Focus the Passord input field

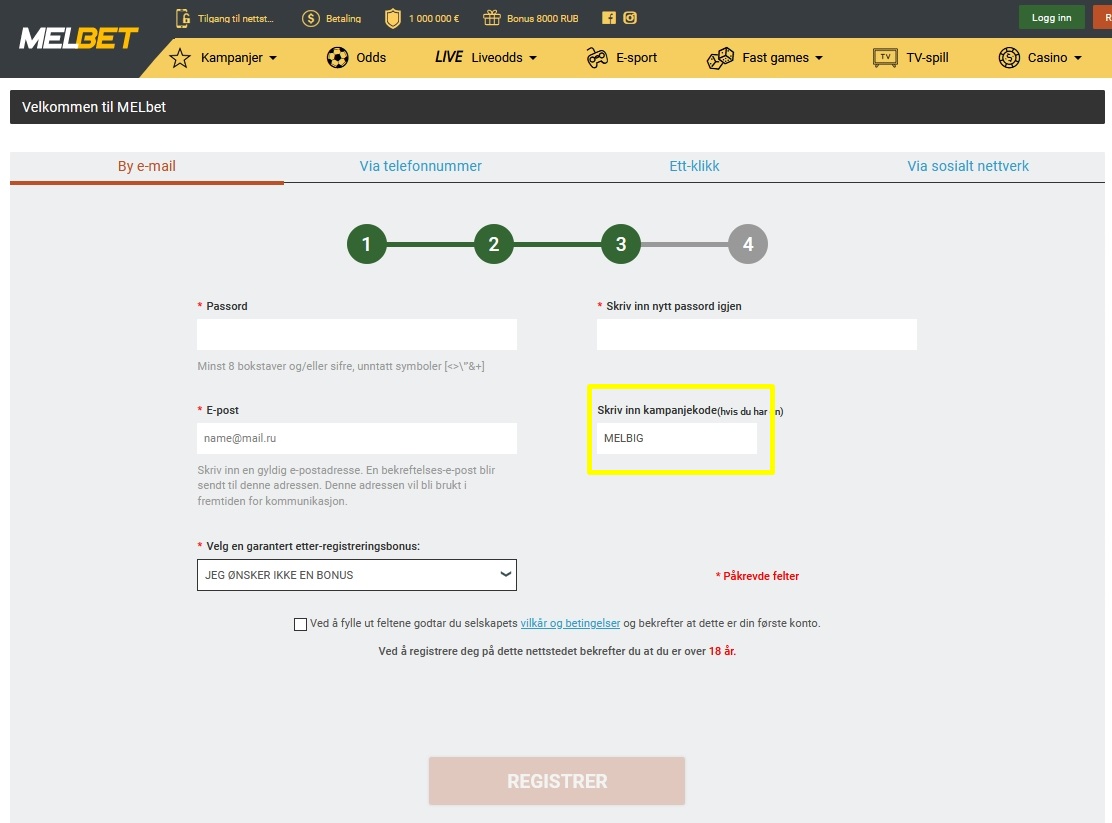pos(357,334)
